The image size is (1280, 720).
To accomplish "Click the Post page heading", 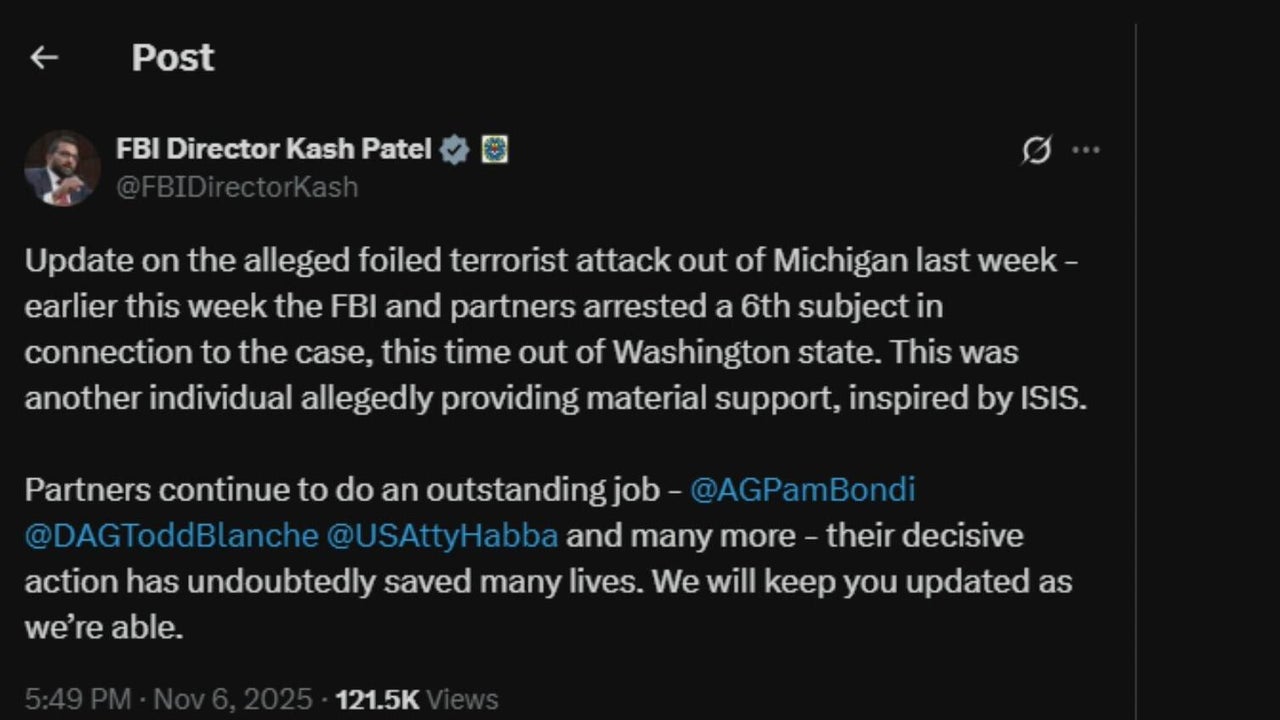I will click(x=172, y=58).
